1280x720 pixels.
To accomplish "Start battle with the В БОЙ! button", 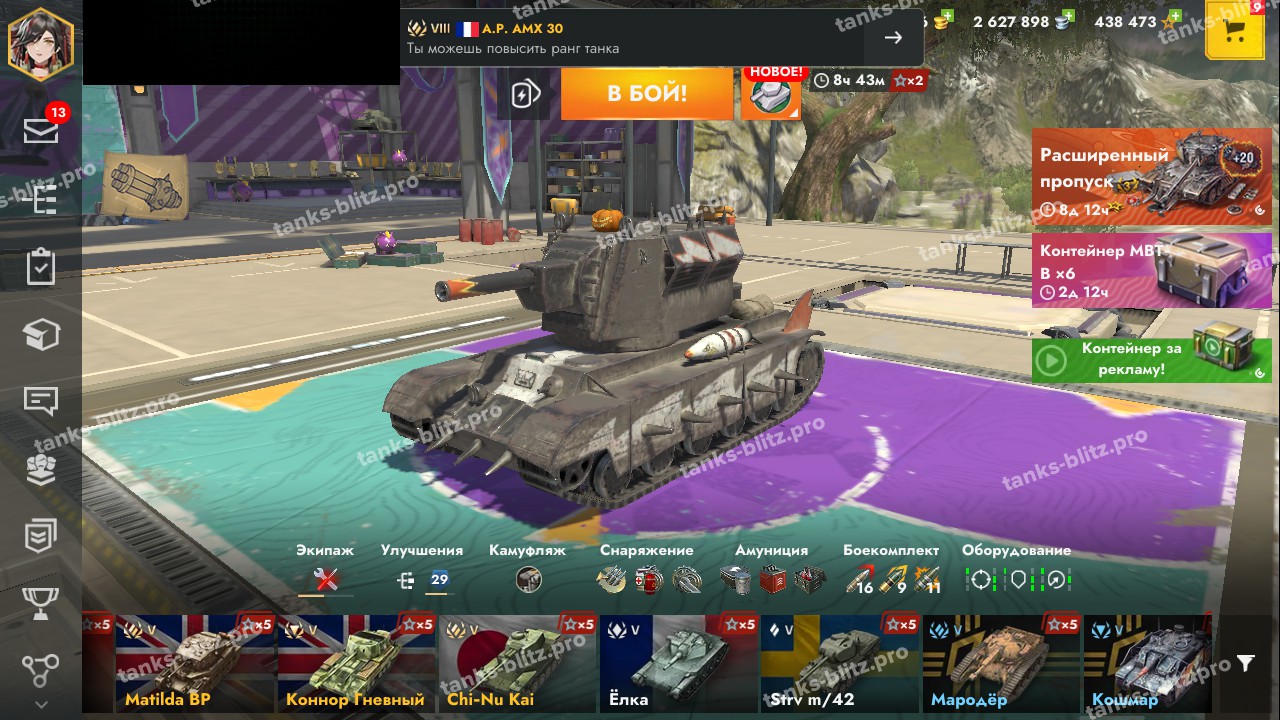I will pos(647,95).
